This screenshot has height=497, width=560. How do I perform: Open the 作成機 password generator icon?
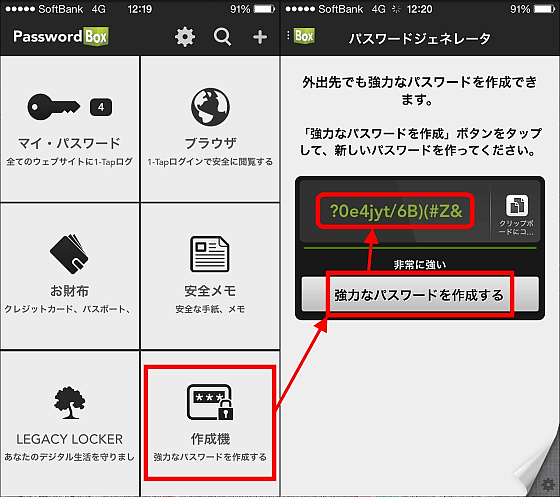coord(210,402)
